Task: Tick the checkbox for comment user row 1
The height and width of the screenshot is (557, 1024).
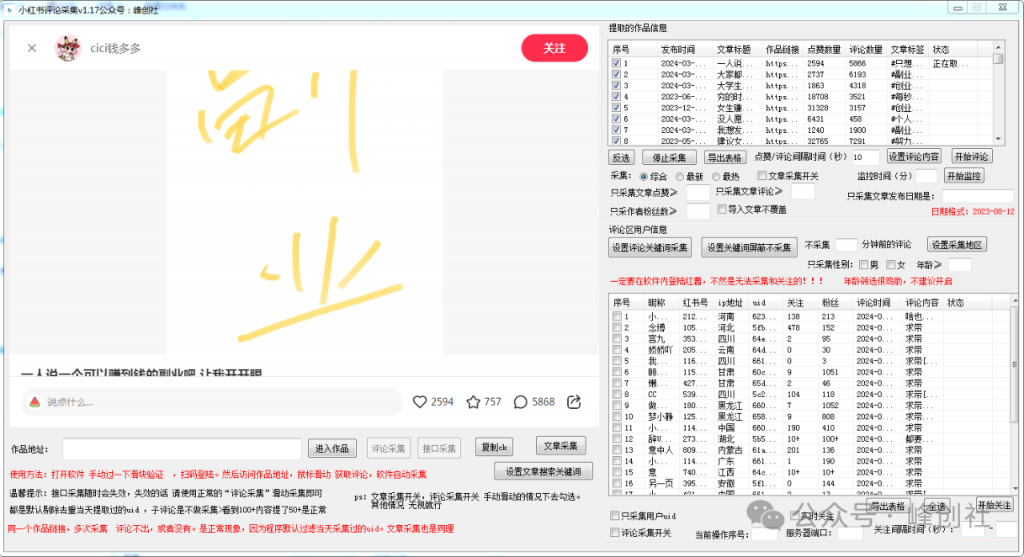Action: coord(617,316)
